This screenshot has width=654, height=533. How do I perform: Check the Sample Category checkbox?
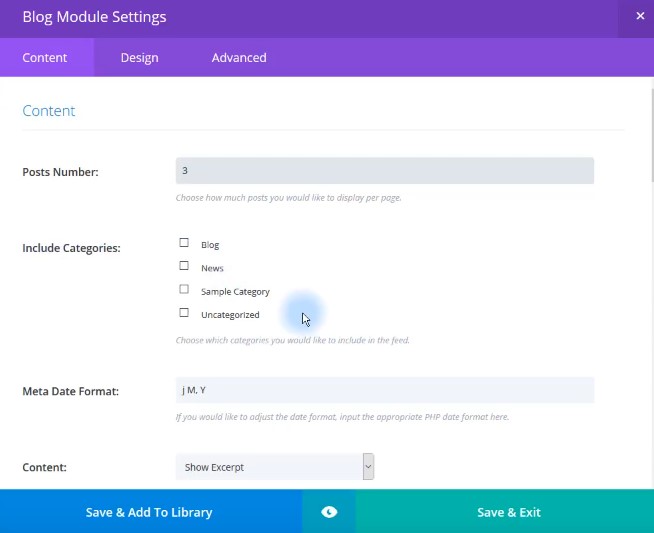[184, 290]
